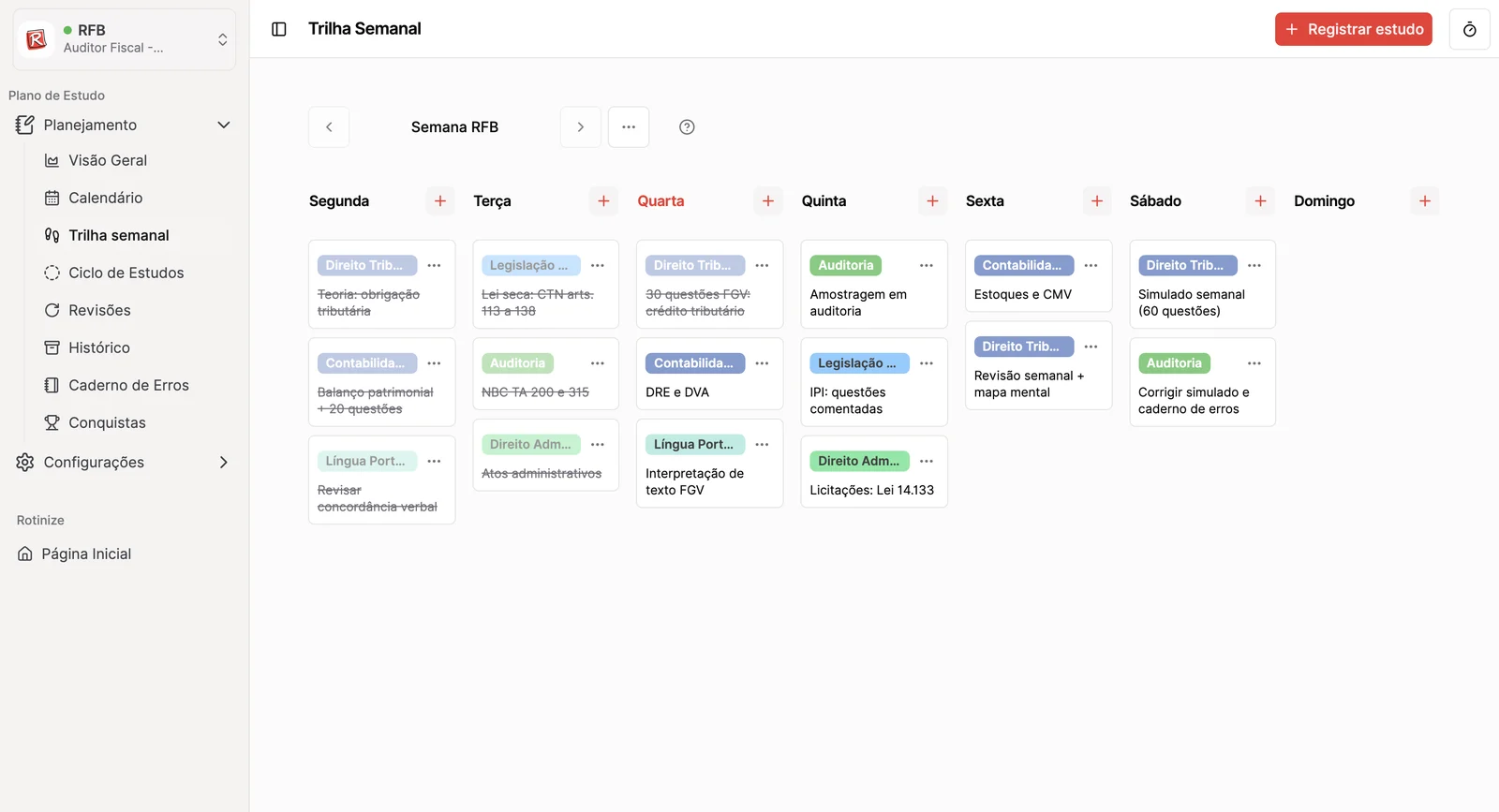
Task: Click the Semana RFB week title
Action: (454, 127)
